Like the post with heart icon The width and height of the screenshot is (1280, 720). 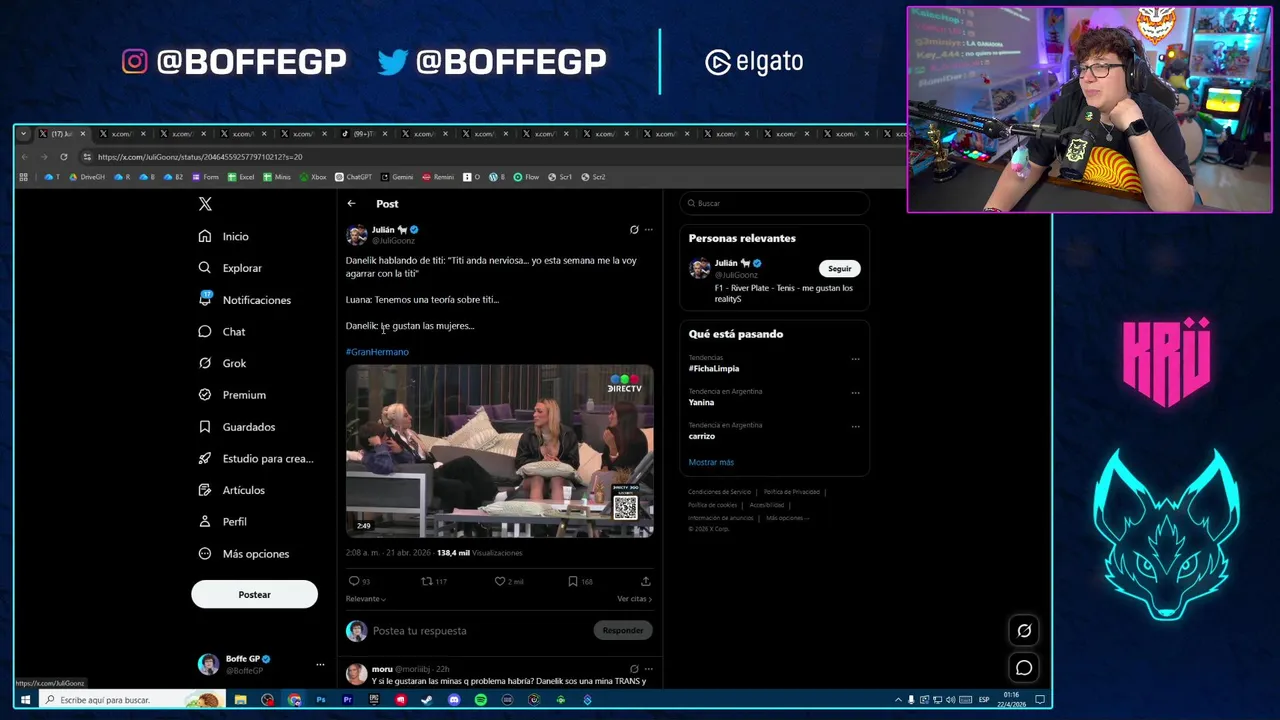click(x=500, y=581)
